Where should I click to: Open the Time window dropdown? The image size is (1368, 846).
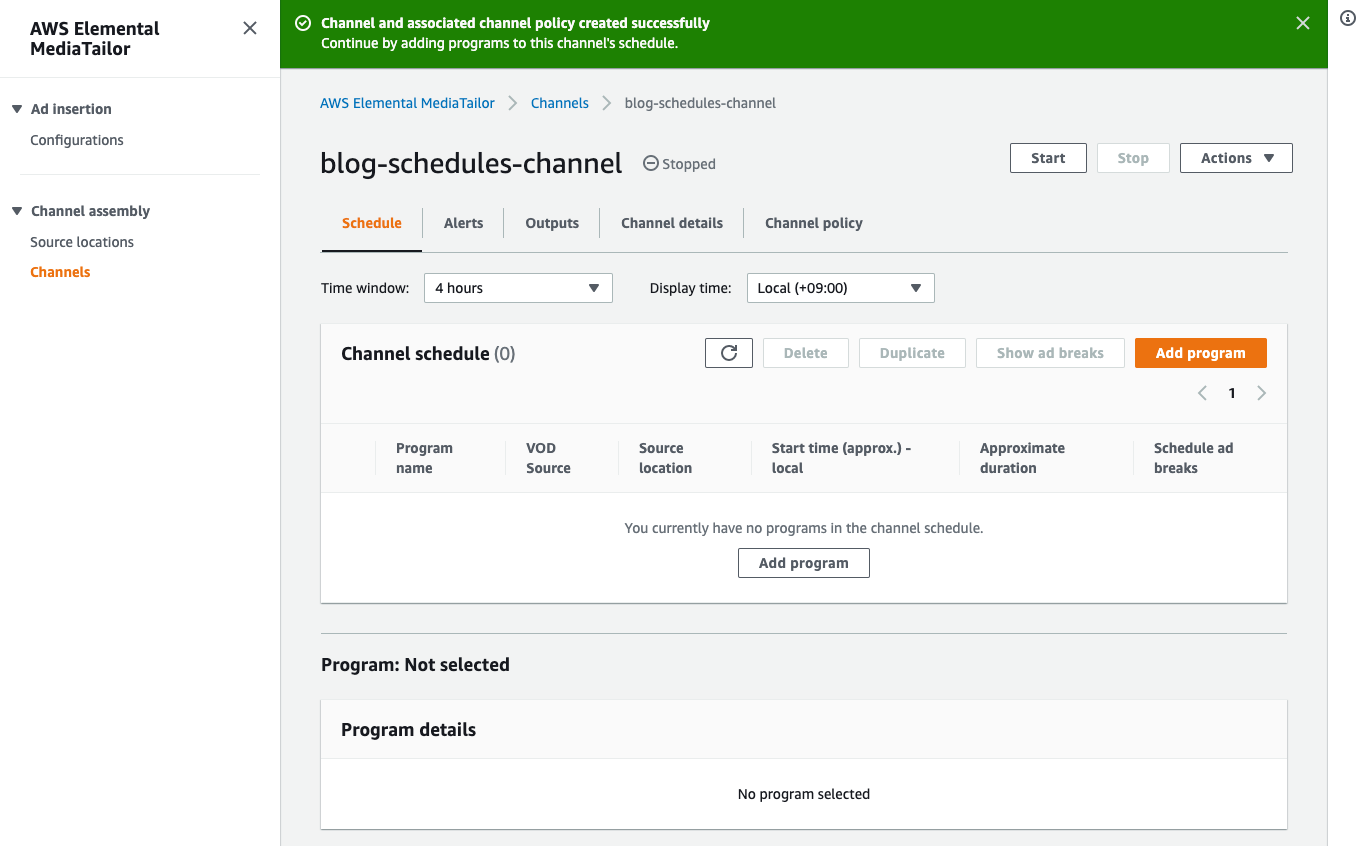pyautogui.click(x=517, y=288)
